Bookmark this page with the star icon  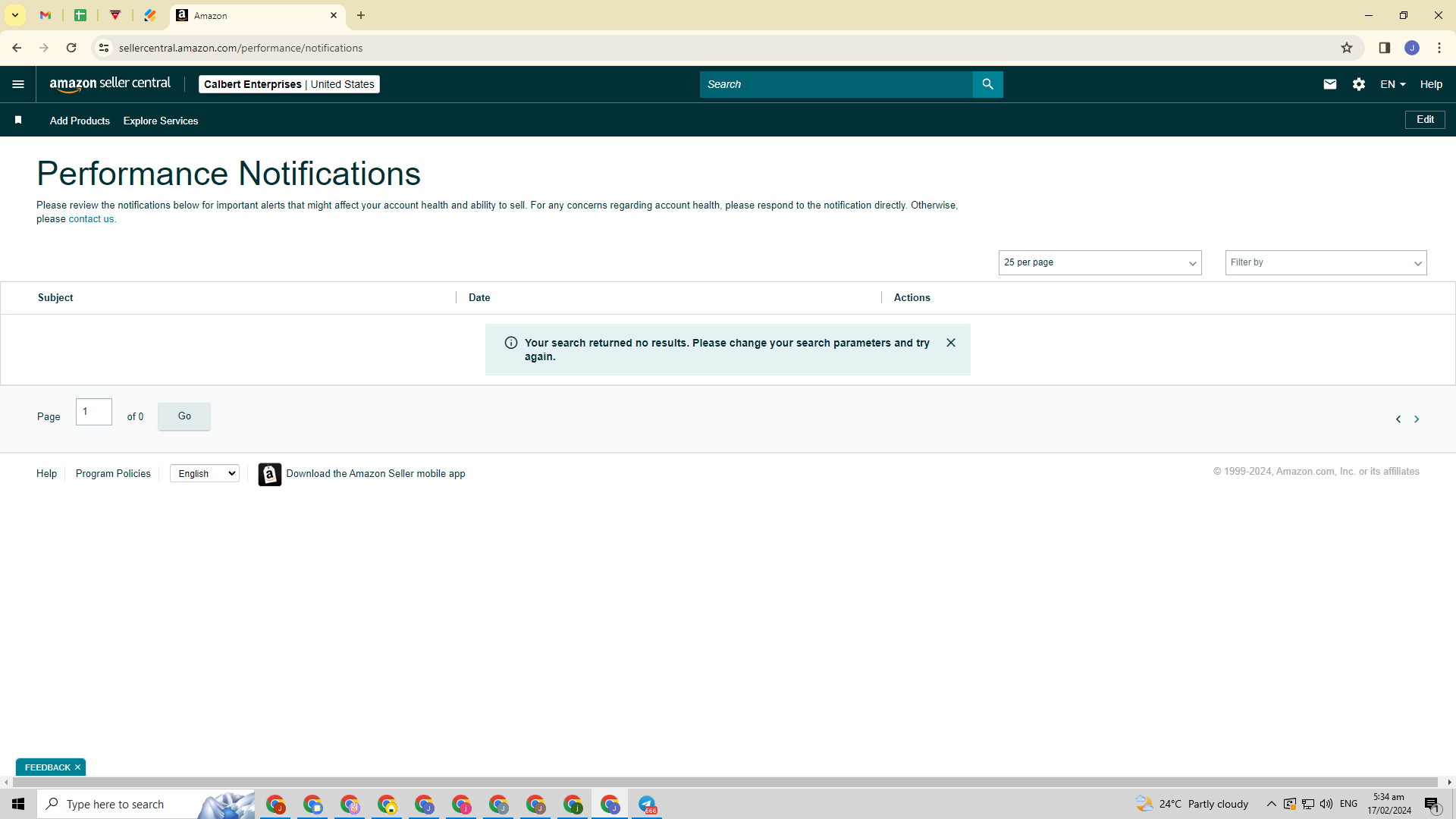point(1347,48)
